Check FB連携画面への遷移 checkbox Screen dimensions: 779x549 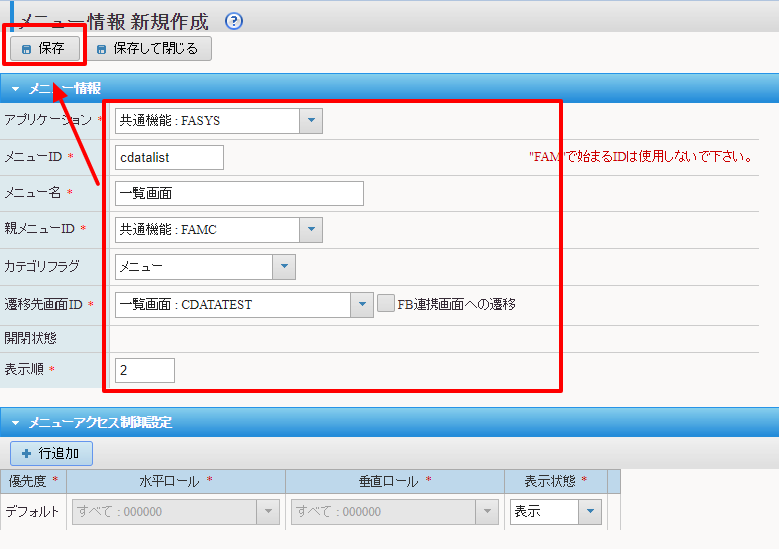click(x=386, y=304)
